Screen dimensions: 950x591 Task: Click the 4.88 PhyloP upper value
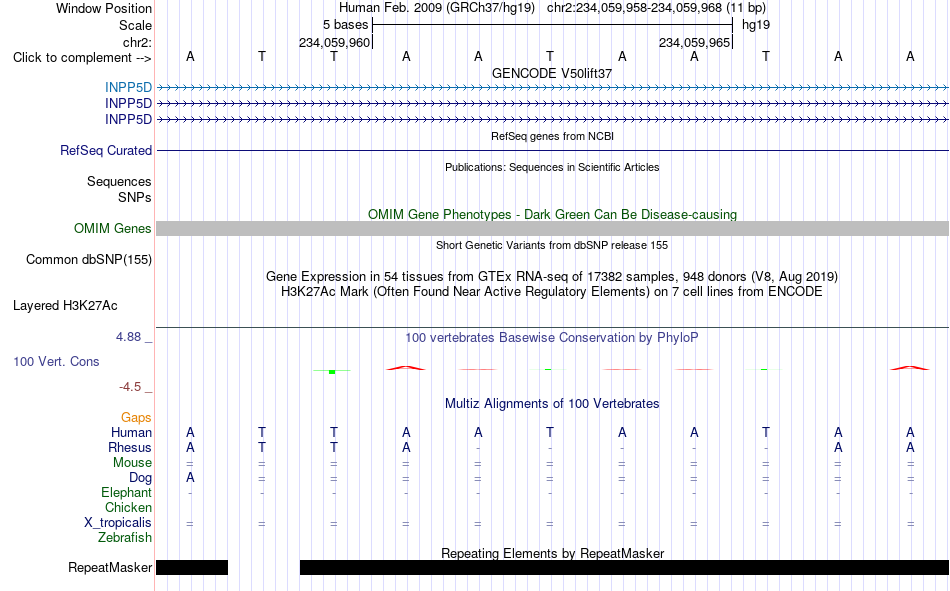point(128,337)
